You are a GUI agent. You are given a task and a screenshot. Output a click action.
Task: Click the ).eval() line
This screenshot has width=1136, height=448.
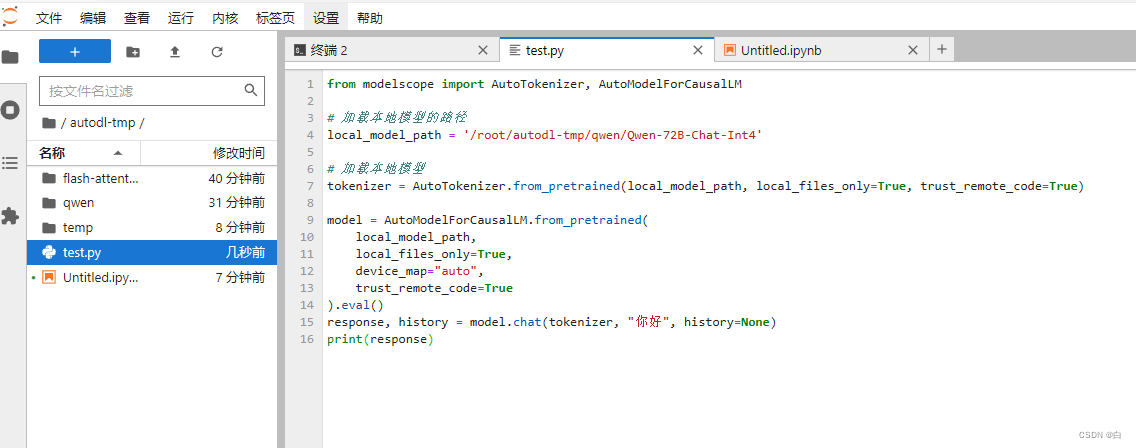coord(356,305)
